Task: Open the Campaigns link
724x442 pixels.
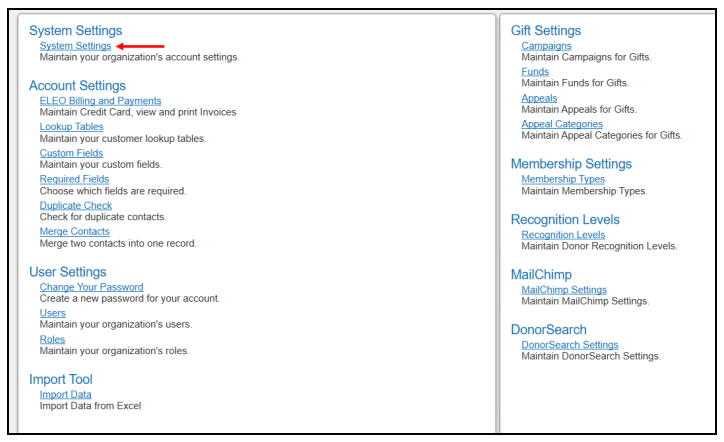Action: coord(546,46)
